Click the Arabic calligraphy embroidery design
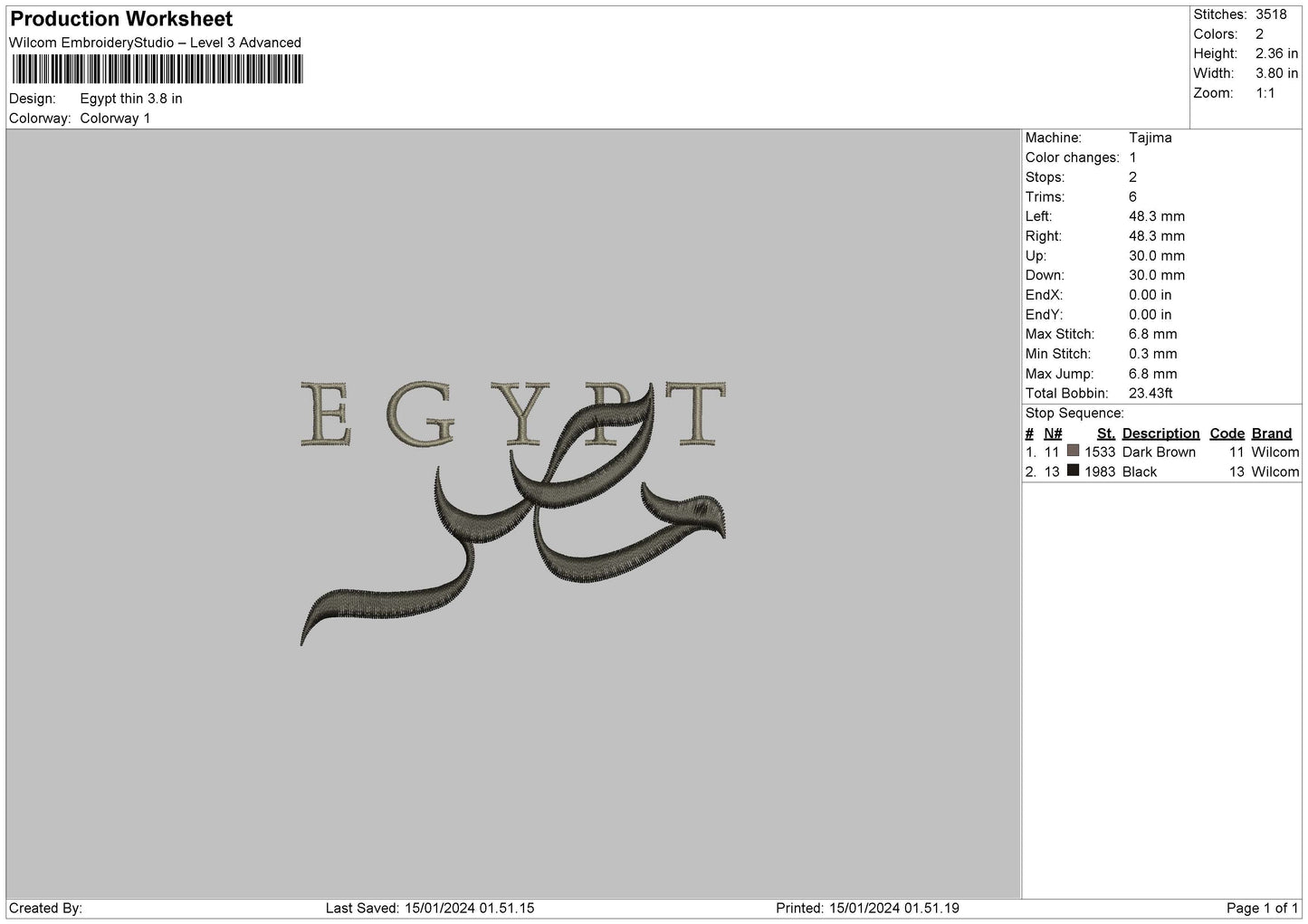This screenshot has height=924, width=1308. coord(513,516)
